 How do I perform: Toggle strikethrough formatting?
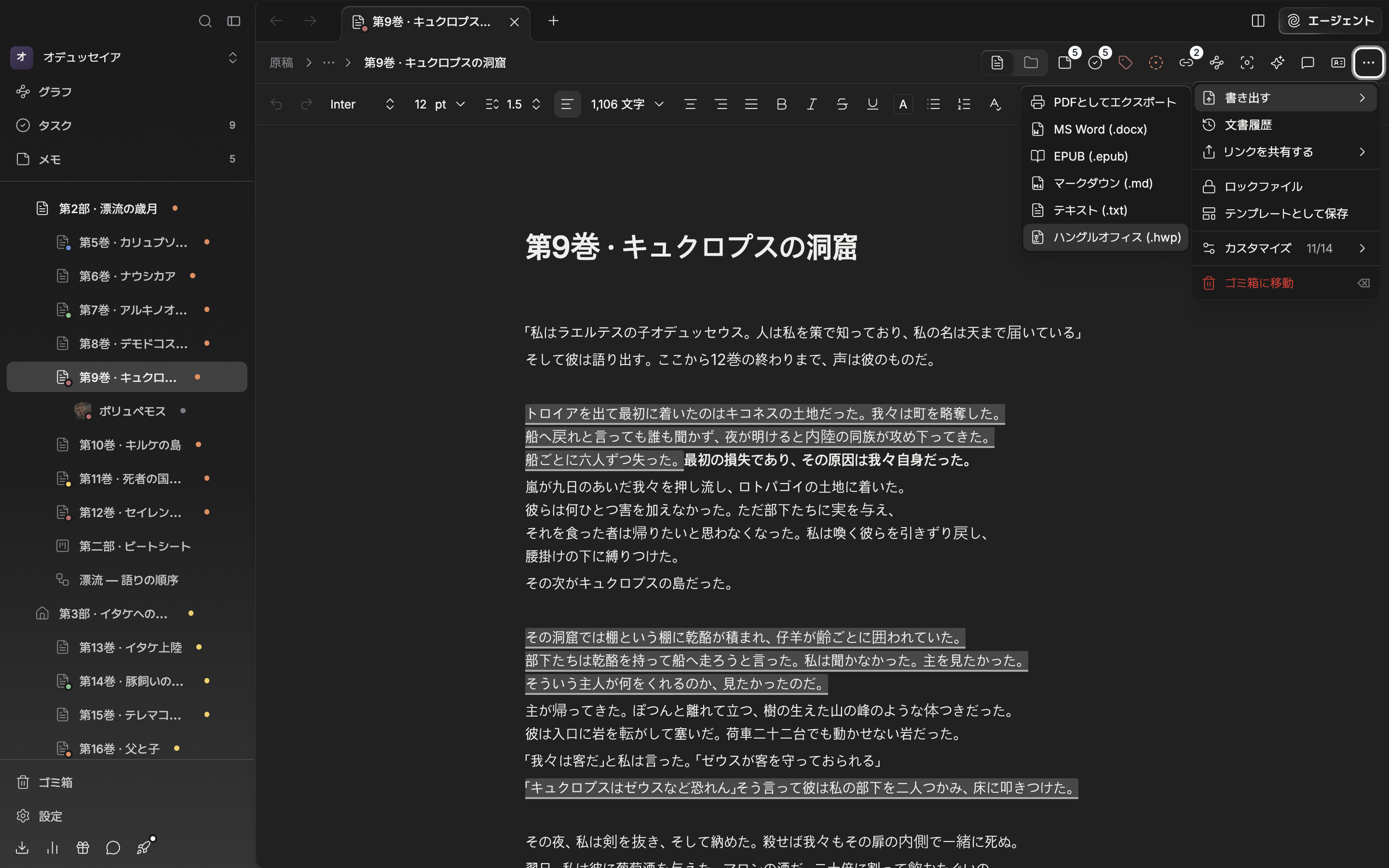843,105
